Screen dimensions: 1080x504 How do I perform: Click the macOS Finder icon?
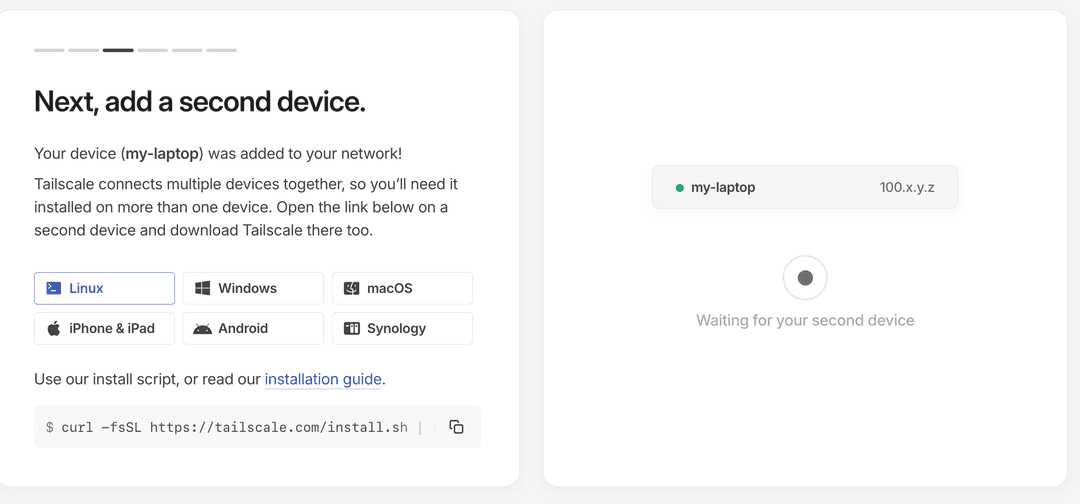352,288
